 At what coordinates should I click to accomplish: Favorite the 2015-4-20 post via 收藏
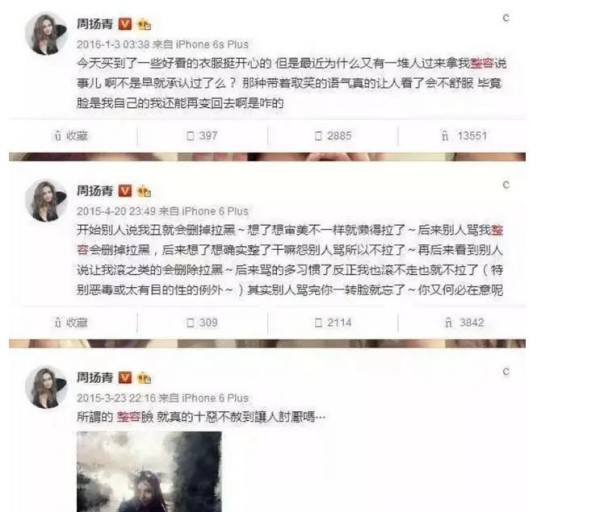coord(71,323)
